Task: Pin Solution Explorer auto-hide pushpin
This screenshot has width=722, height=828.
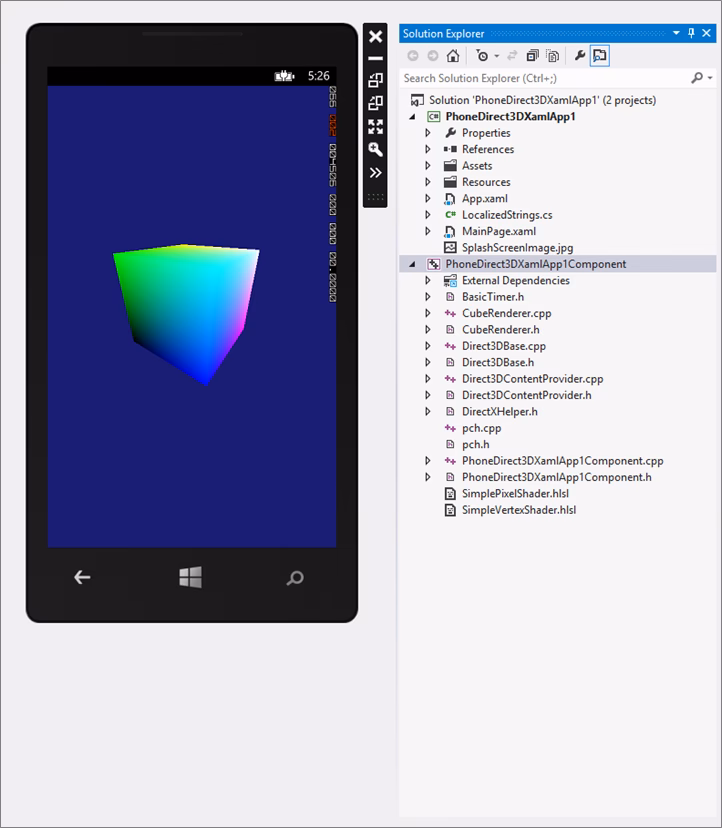Action: tap(691, 33)
